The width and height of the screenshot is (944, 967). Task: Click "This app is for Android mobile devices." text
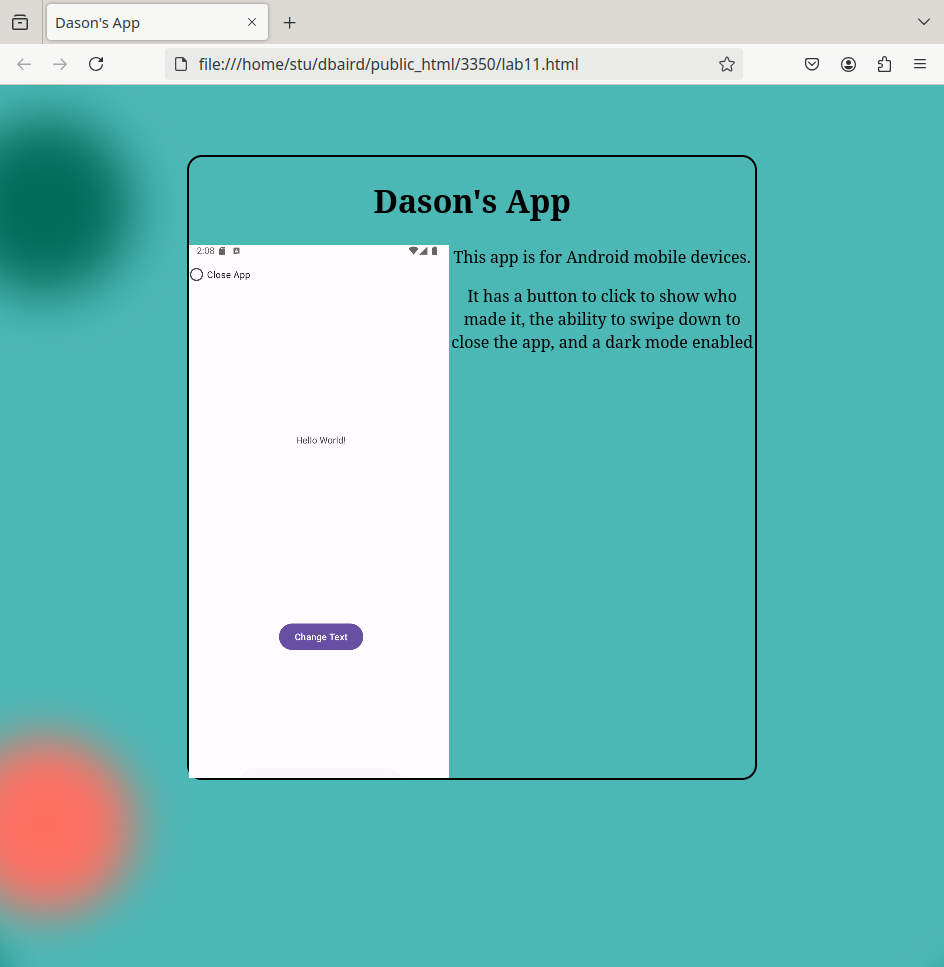(602, 257)
